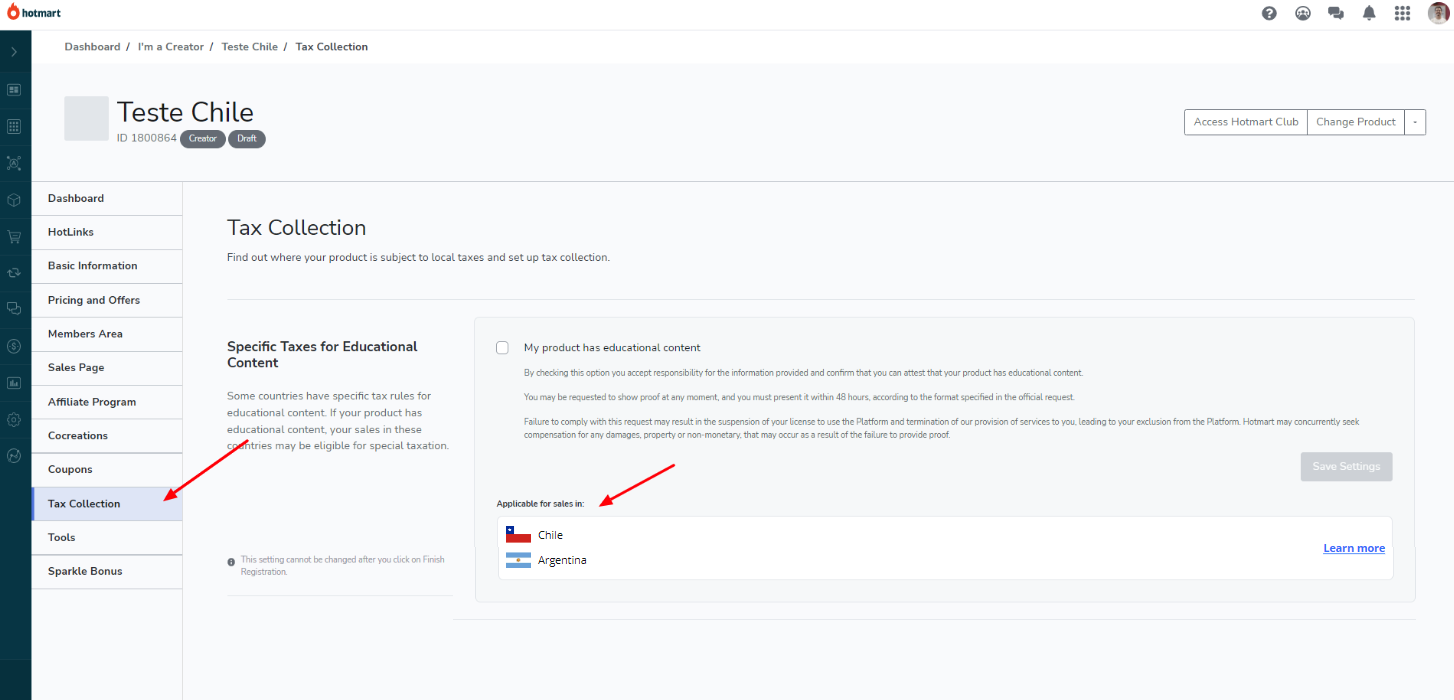Open the apps grid menu in header
1454x700 pixels.
1402,13
